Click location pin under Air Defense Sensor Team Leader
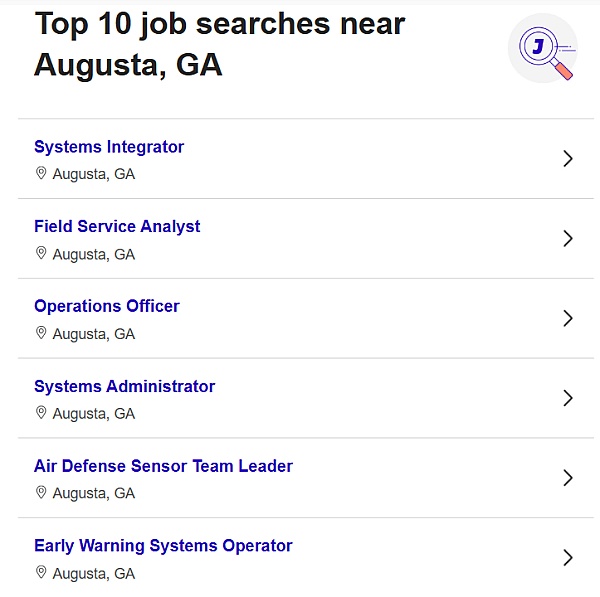Screen dimensions: 600x597 41,493
